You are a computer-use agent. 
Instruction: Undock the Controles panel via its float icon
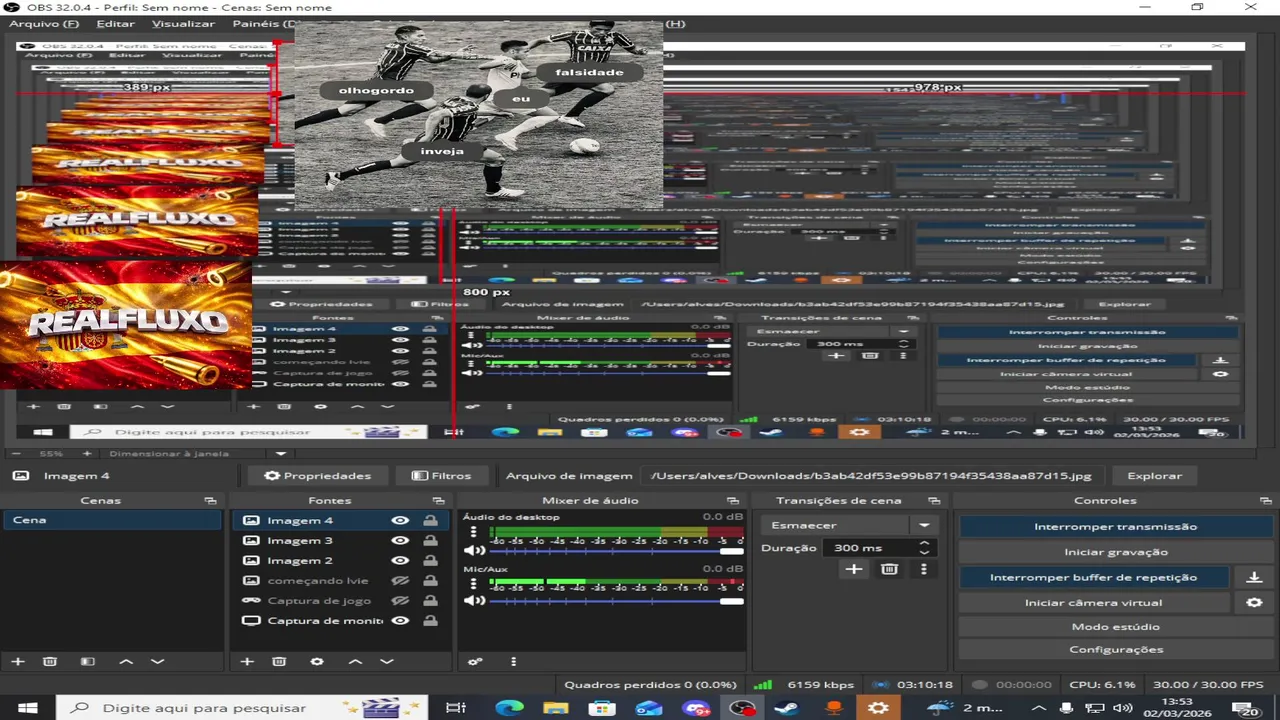(x=1264, y=500)
